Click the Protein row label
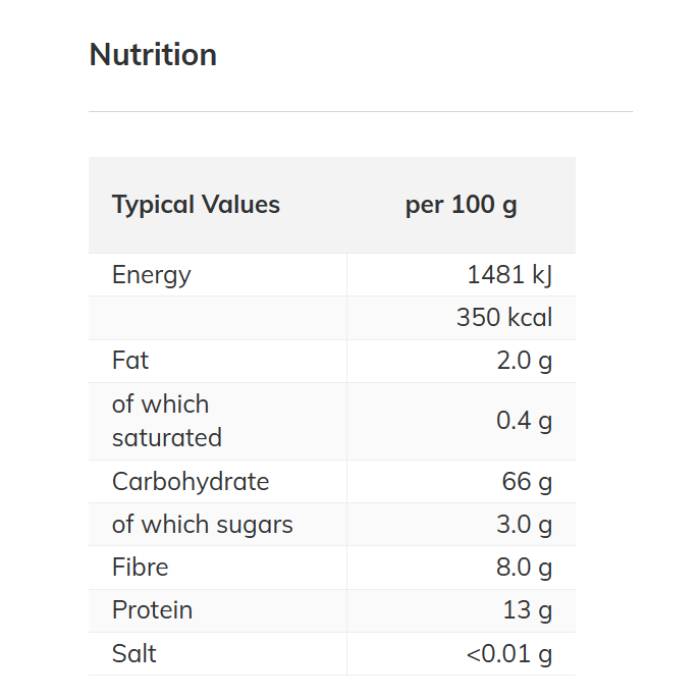The image size is (700, 700). (x=152, y=611)
